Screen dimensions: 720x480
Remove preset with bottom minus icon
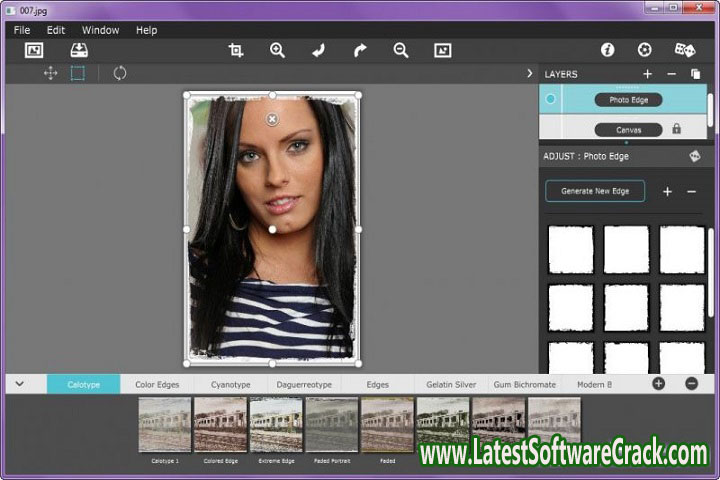pyautogui.click(x=692, y=384)
